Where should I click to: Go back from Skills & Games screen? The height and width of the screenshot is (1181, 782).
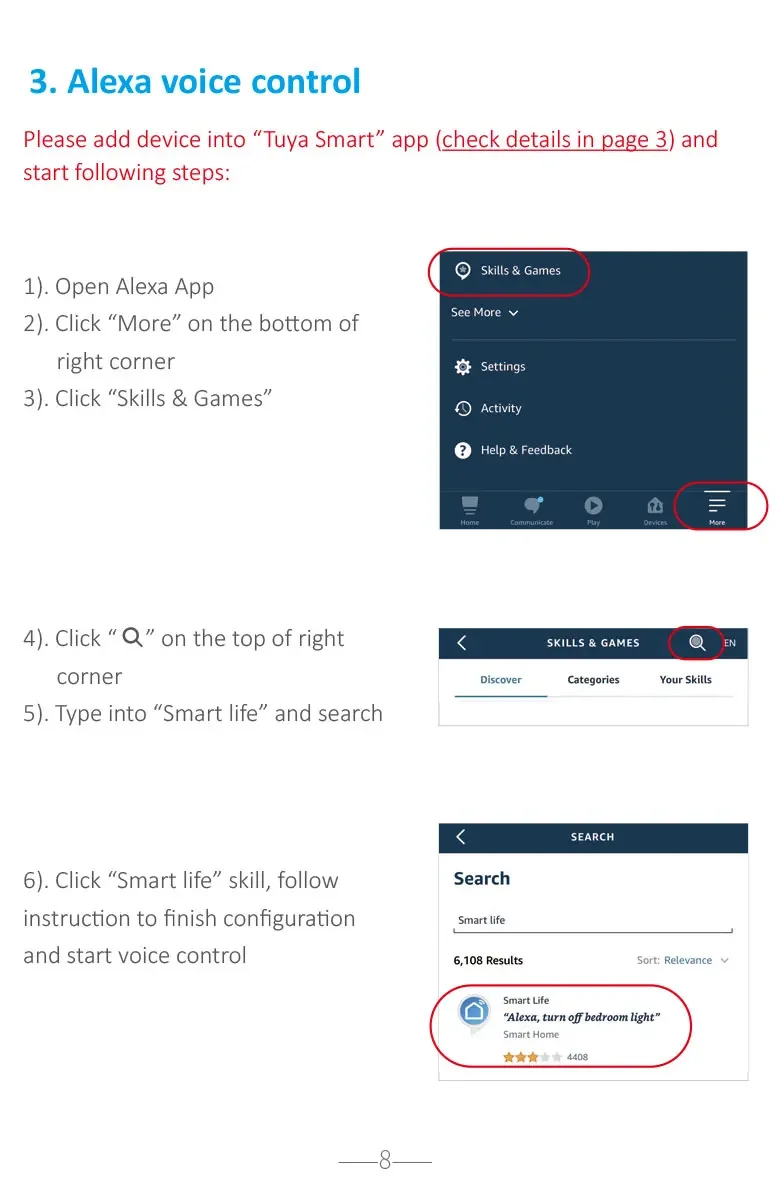tap(462, 642)
